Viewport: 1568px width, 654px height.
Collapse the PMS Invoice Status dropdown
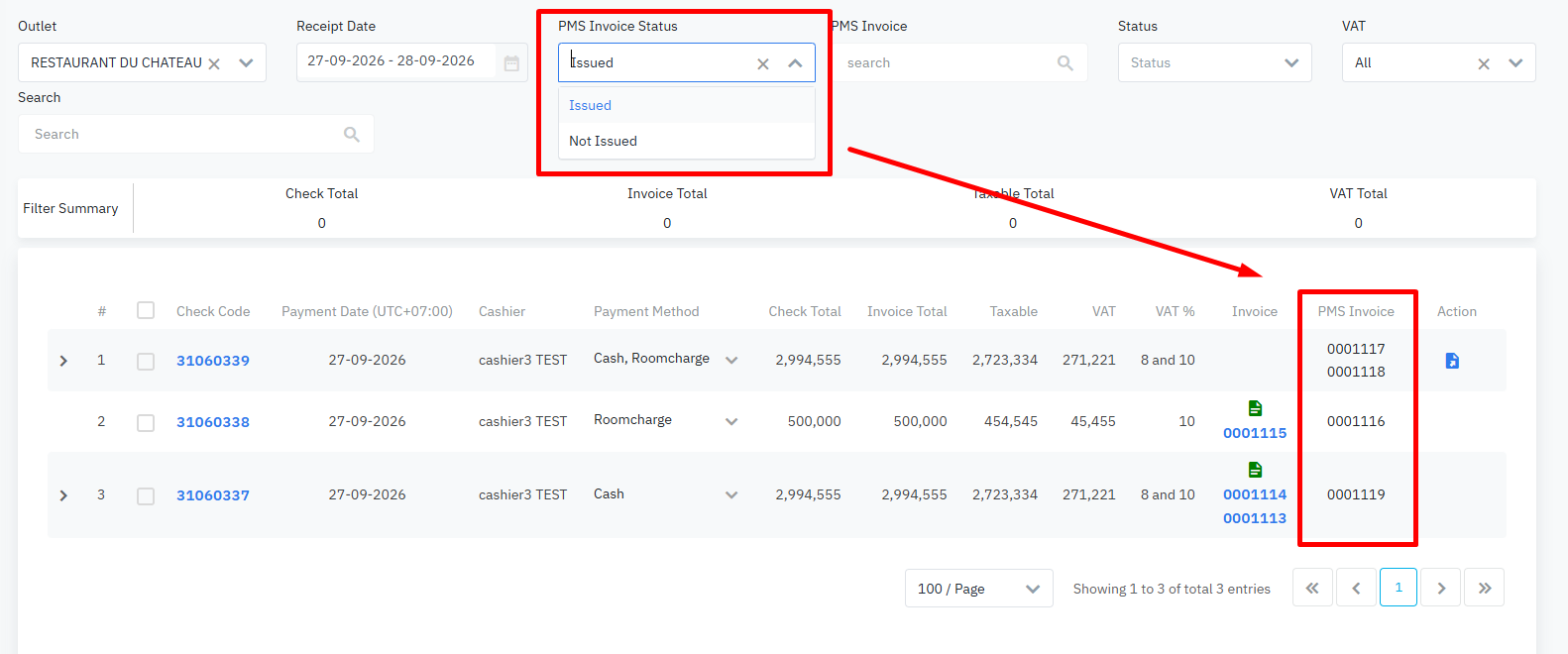[795, 62]
